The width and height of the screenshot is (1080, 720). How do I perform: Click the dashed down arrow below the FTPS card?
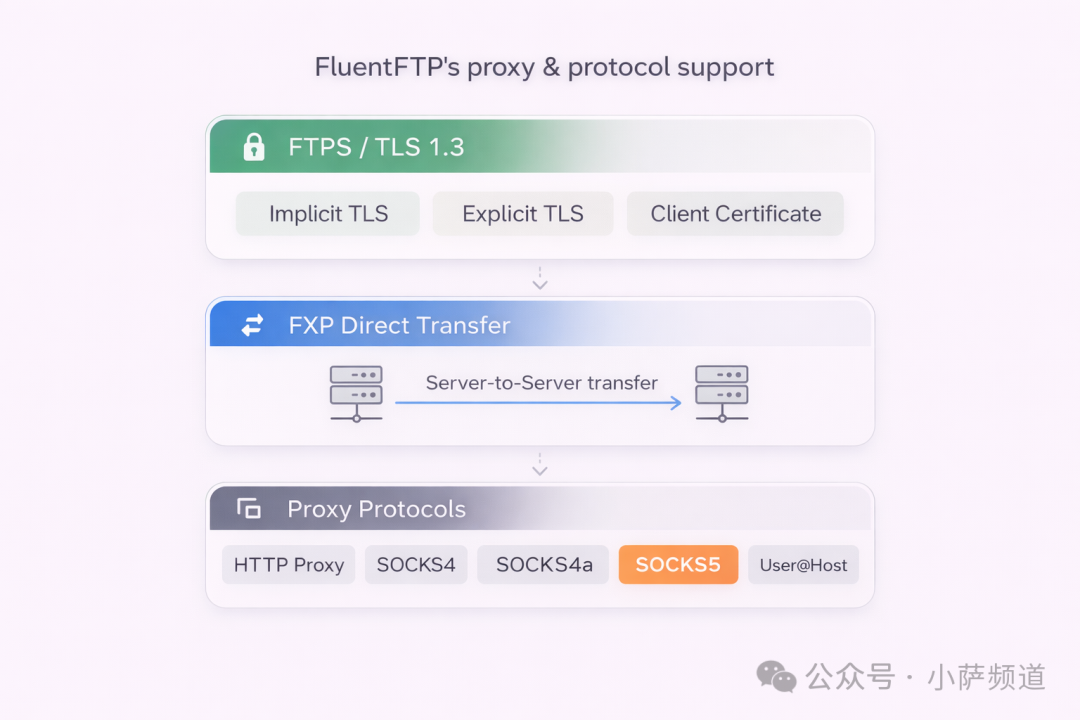coord(540,278)
